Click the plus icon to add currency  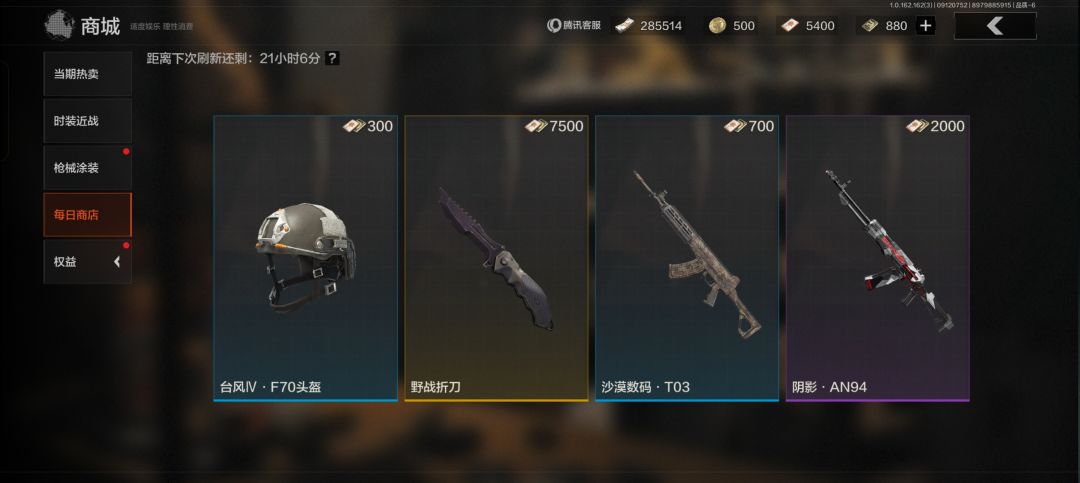(x=926, y=26)
